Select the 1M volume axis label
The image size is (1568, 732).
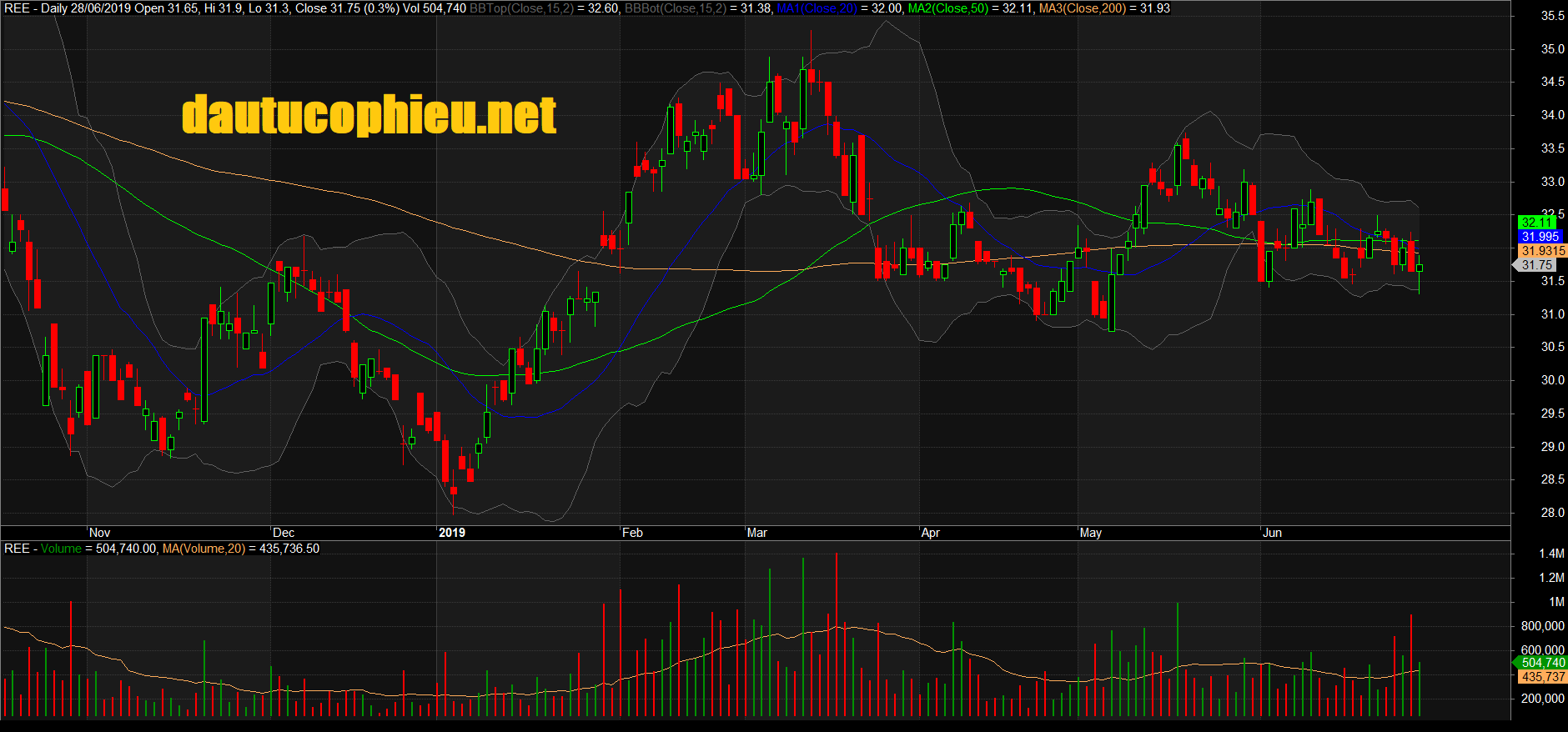tap(1557, 602)
